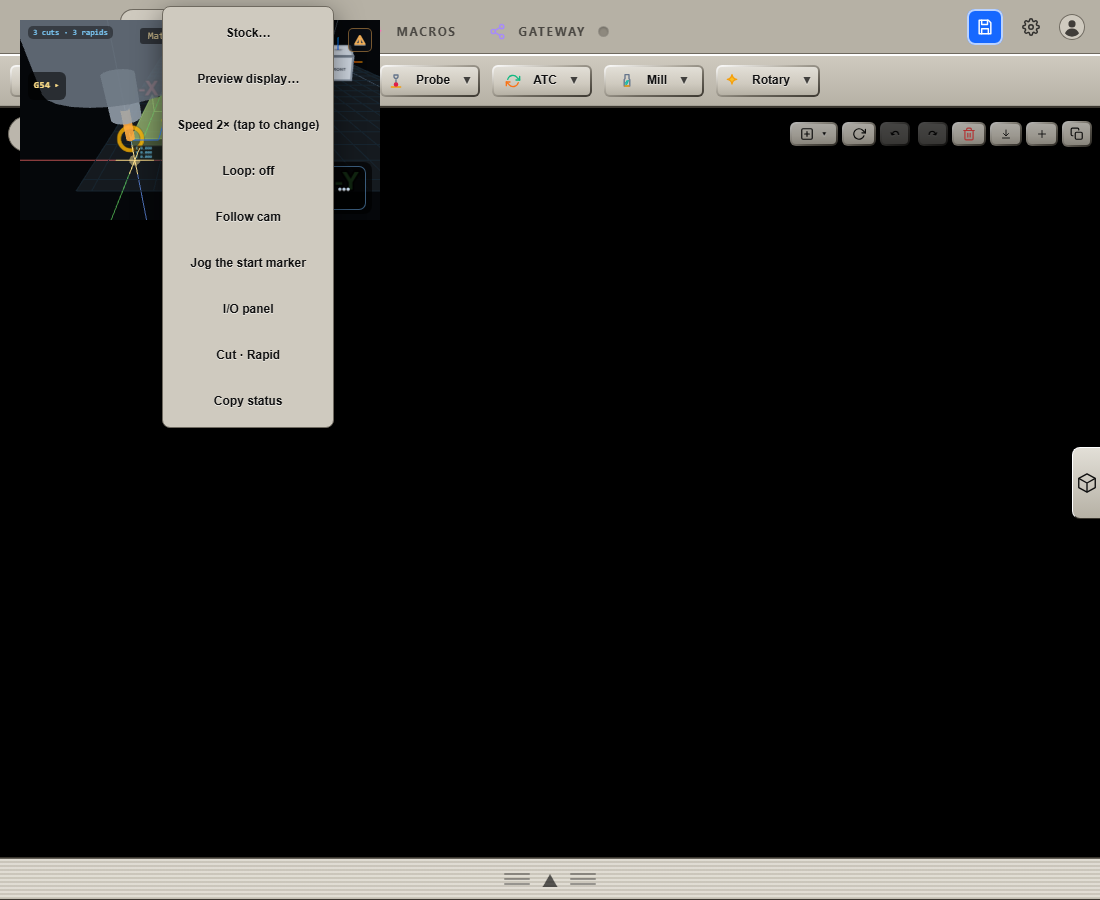
Task: Click the orange warning triangle icon
Action: coord(360,40)
